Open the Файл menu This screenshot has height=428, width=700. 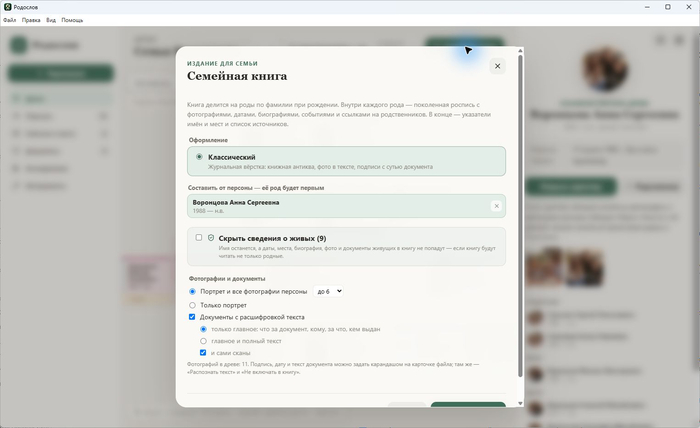9,20
